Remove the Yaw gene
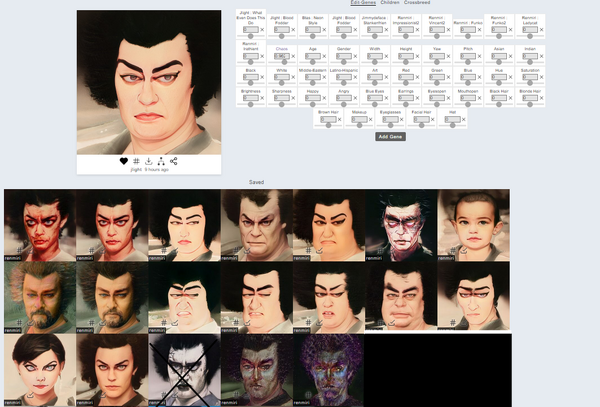Image resolution: width=600 pixels, height=407 pixels. pos(448,56)
